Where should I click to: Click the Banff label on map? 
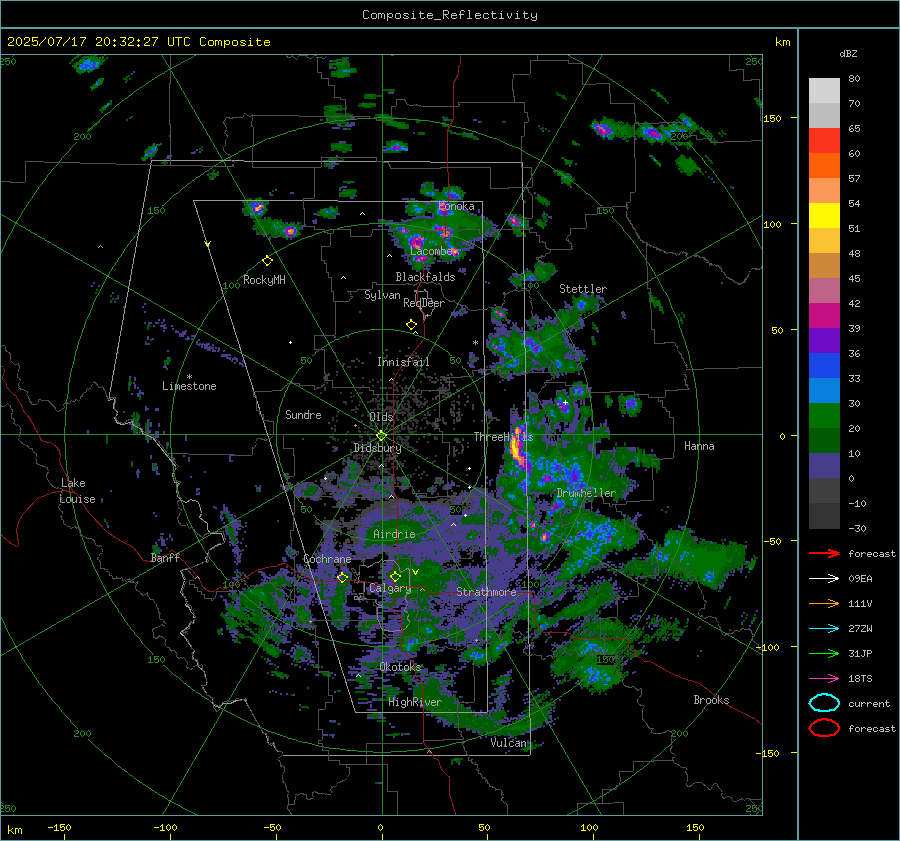(x=165, y=558)
